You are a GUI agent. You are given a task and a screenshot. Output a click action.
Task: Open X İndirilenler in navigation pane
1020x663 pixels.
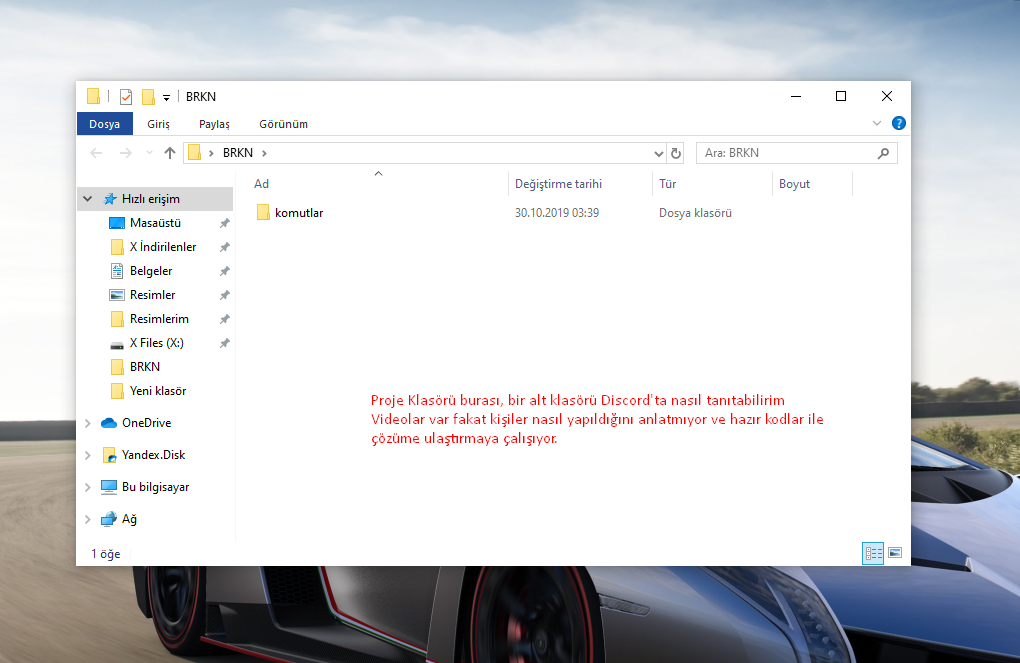click(x=163, y=247)
